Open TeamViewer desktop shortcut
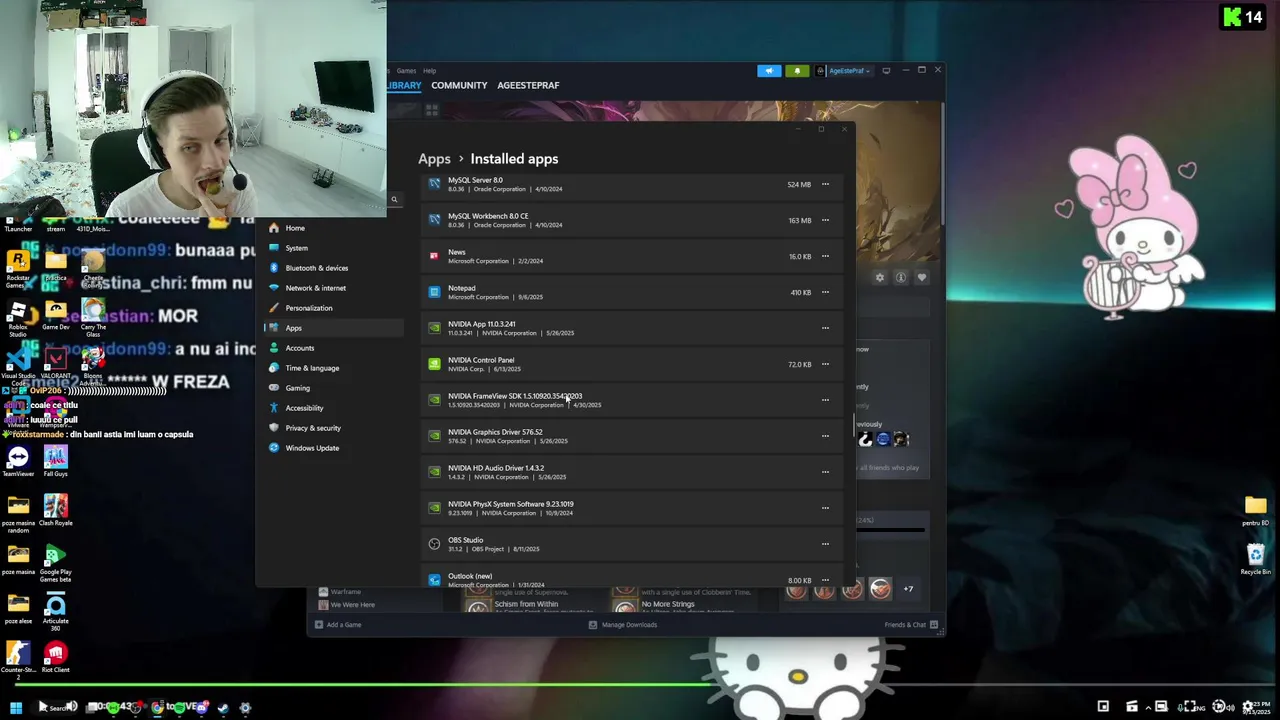Viewport: 1280px width, 720px height. coord(18,461)
